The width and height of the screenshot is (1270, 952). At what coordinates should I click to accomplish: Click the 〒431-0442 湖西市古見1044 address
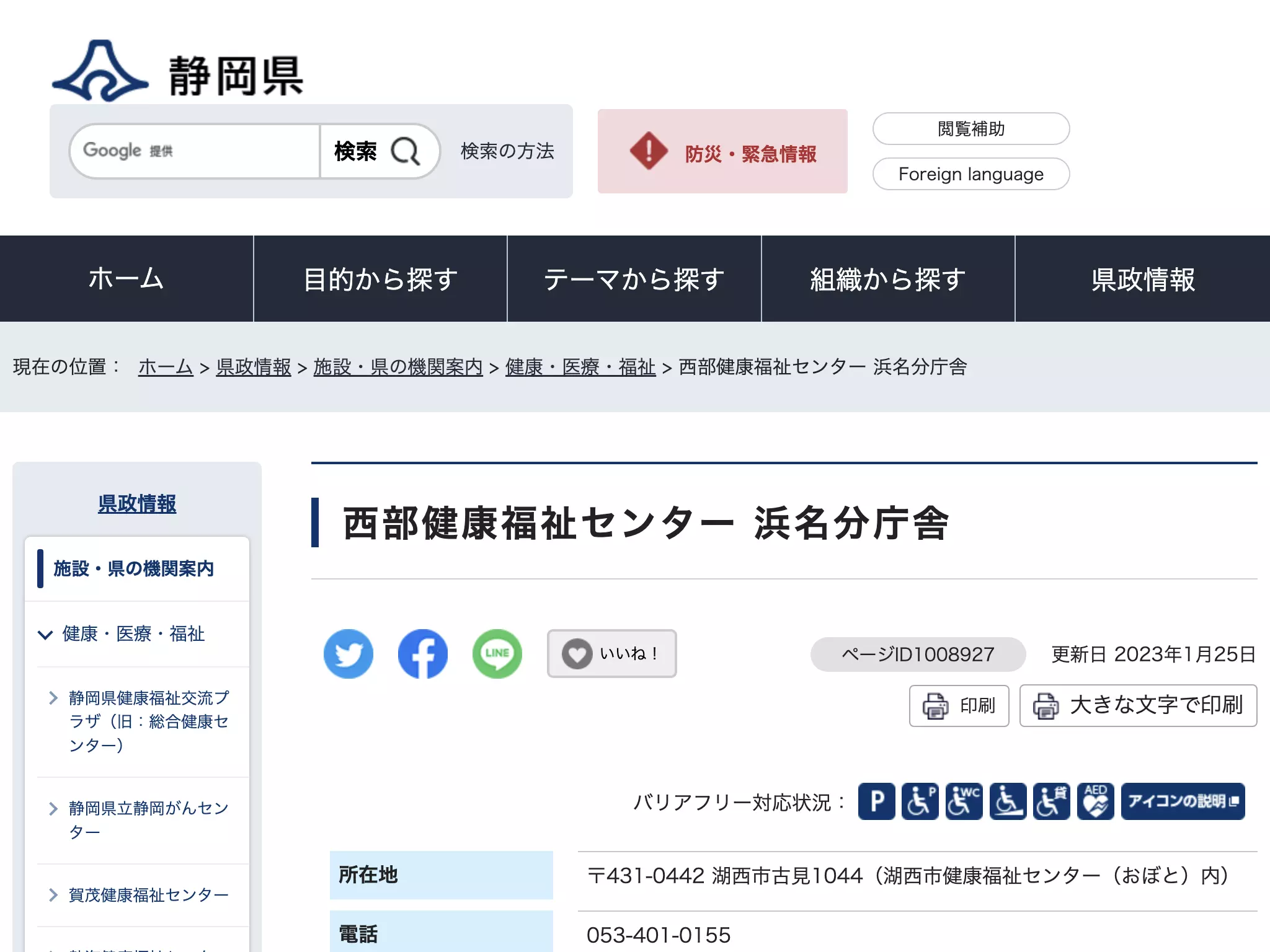pos(725,876)
